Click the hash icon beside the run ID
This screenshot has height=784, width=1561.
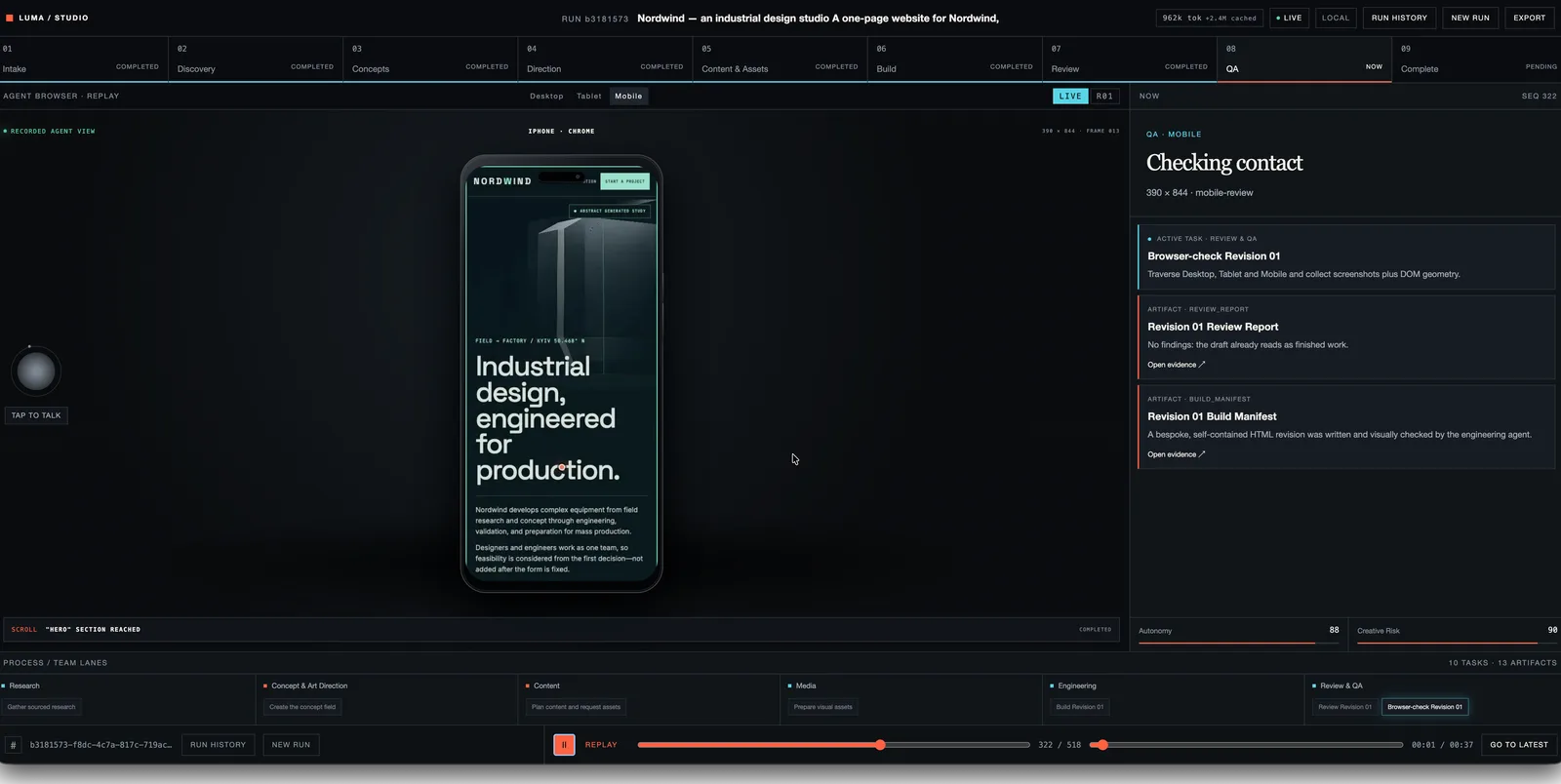tap(14, 745)
